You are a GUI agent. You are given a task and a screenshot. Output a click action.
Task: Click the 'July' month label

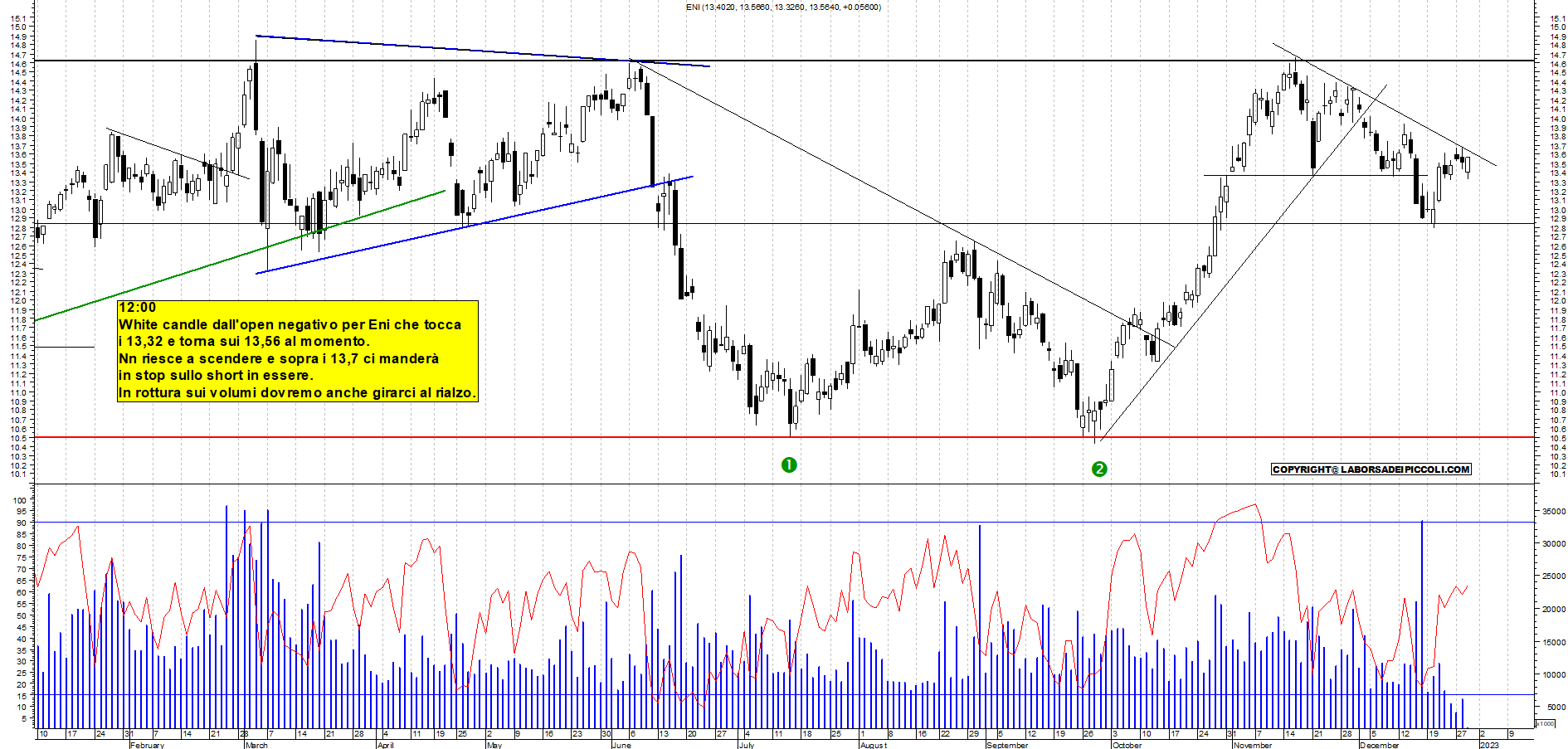pos(746,745)
